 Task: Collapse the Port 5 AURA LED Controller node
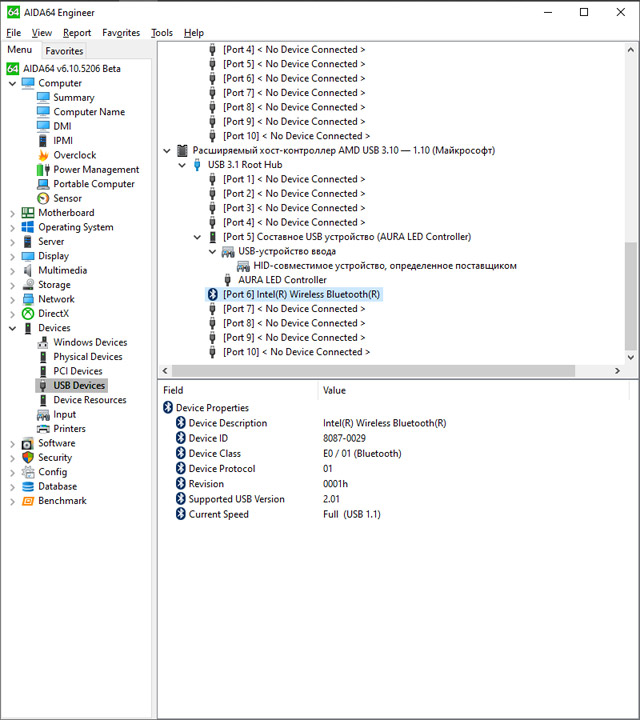pos(197,237)
